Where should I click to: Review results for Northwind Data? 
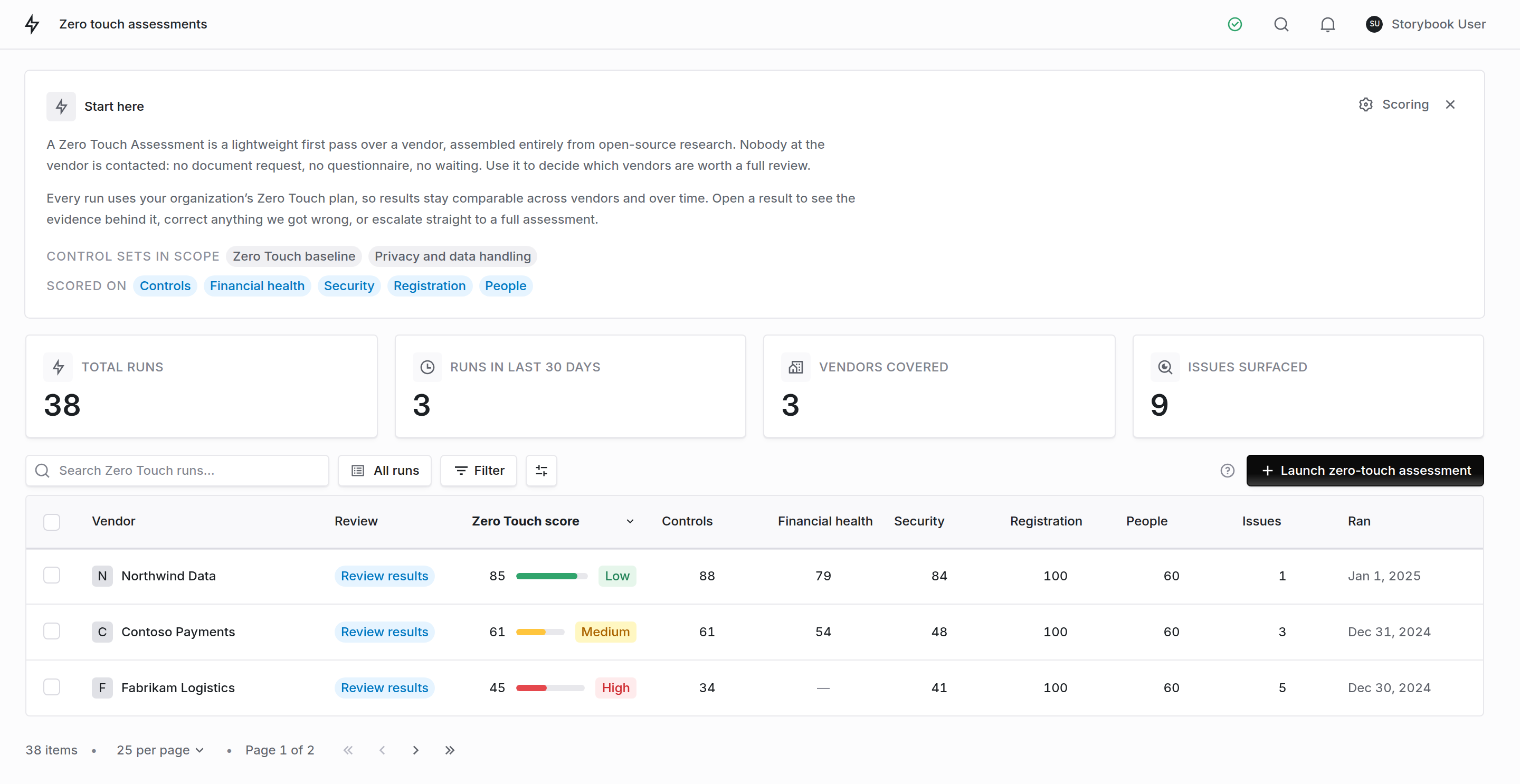[x=384, y=576]
